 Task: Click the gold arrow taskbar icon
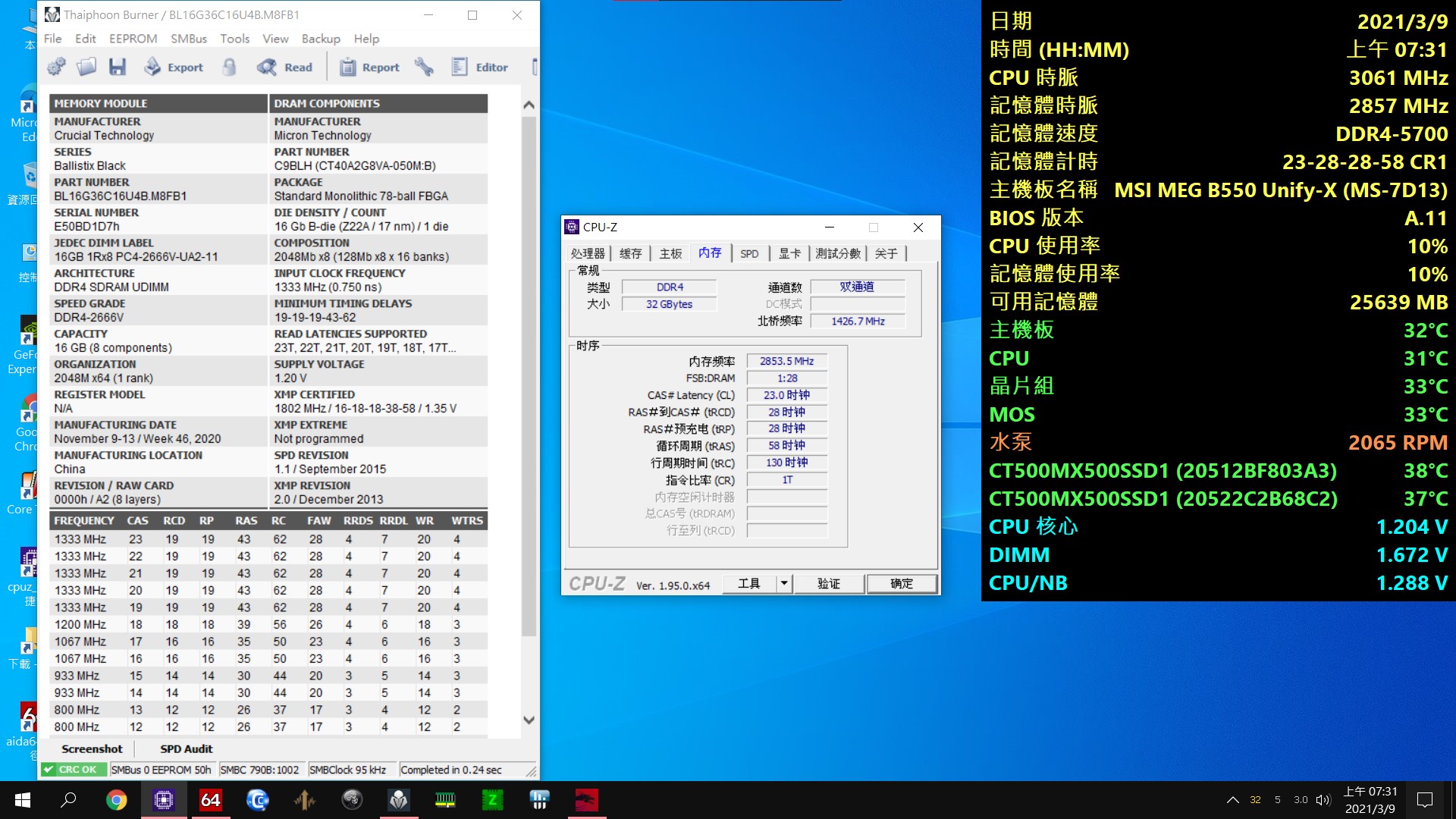(x=305, y=800)
